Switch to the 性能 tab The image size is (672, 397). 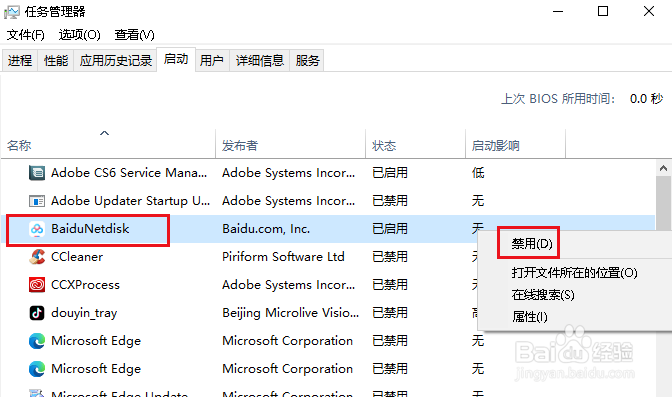pyautogui.click(x=56, y=60)
